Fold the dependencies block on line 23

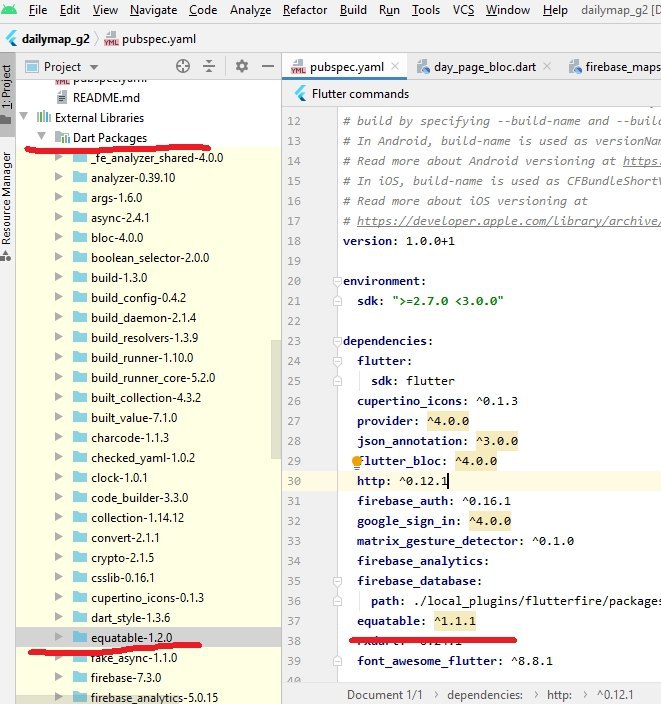(337, 341)
